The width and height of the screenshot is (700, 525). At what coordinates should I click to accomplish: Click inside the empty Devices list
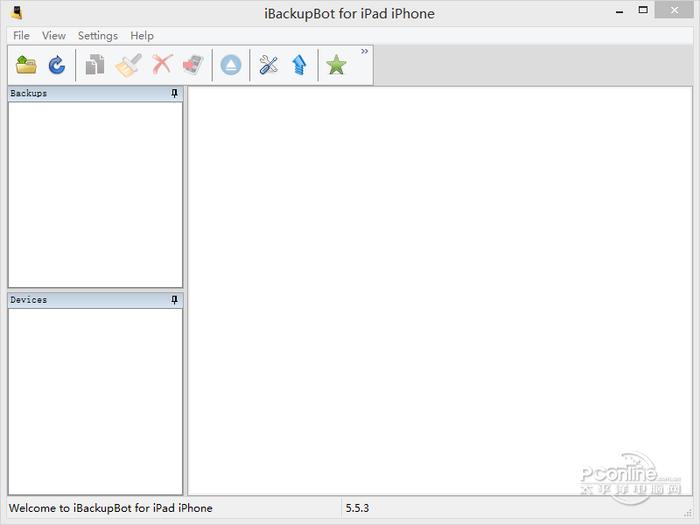tap(95, 401)
